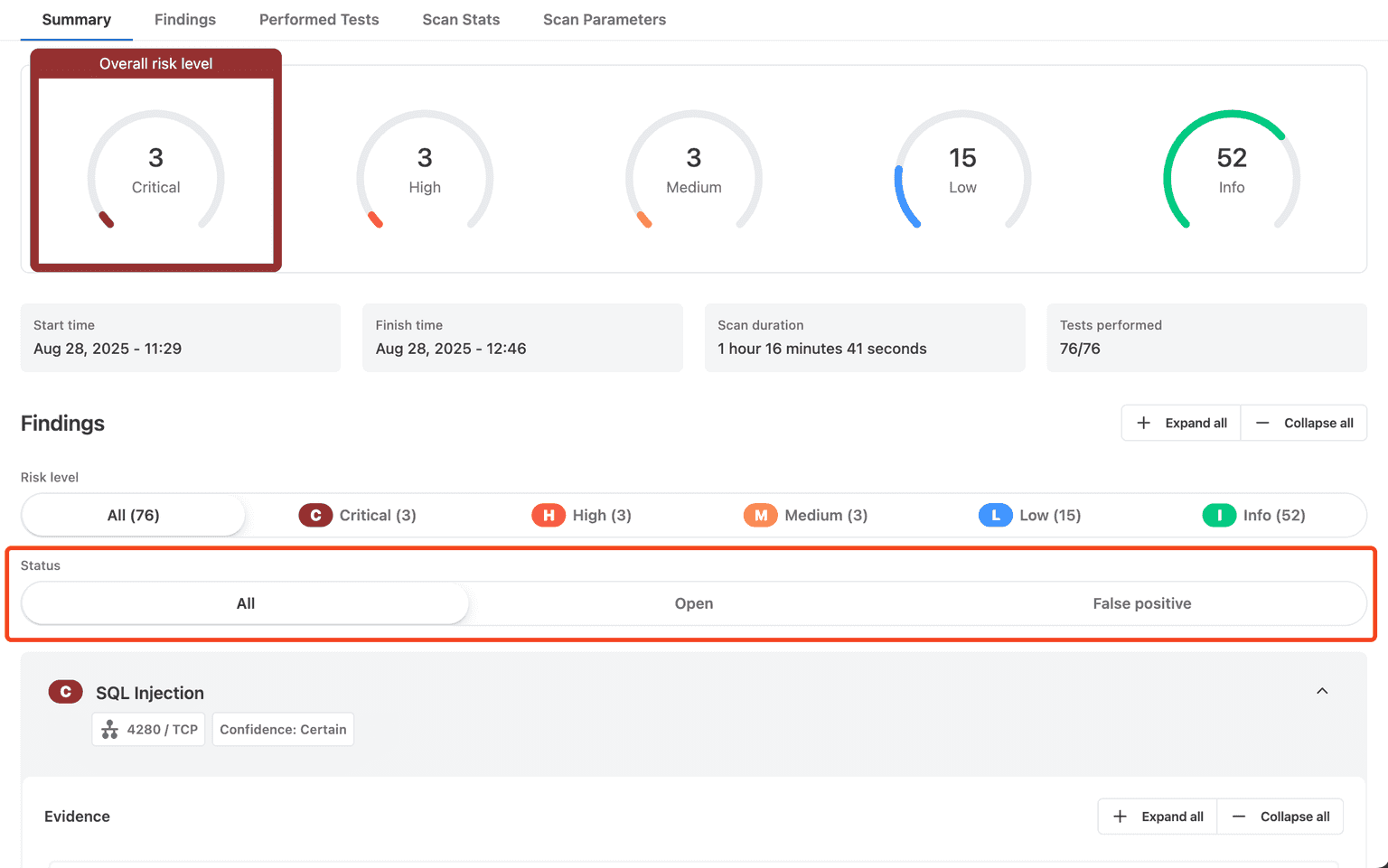This screenshot has width=1388, height=868.
Task: Click the Low severity L badge icon
Action: click(995, 515)
